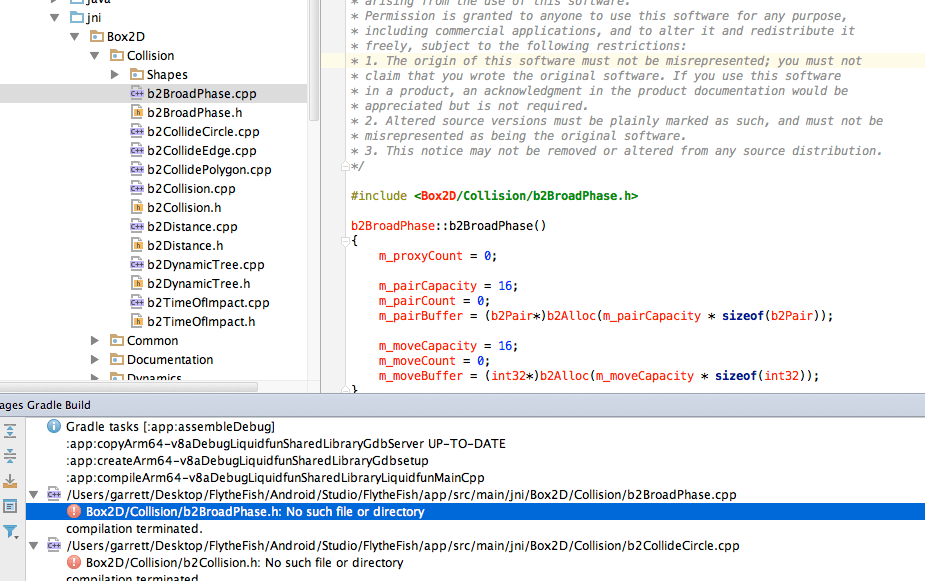Click b2CollideEdge.cpp C++ file icon
The width and height of the screenshot is (925, 581).
[x=137, y=150]
